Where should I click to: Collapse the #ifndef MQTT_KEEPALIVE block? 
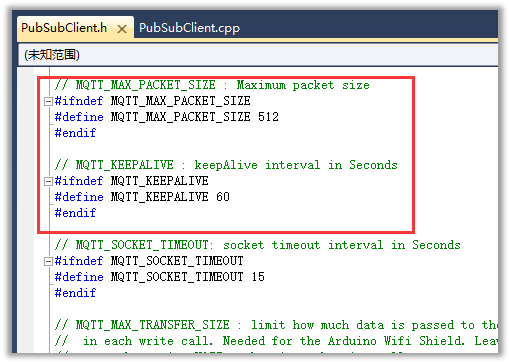click(x=48, y=181)
